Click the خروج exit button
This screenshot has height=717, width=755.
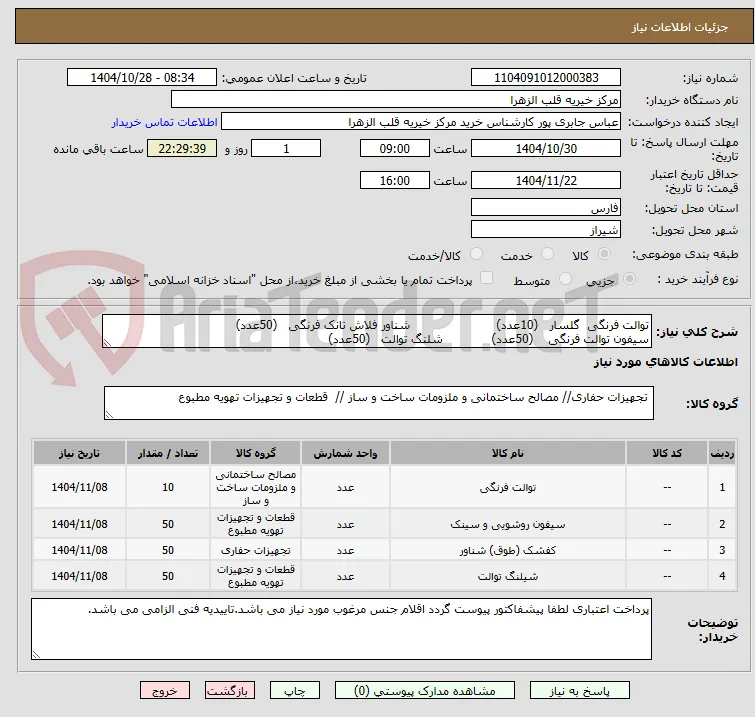[165, 691]
